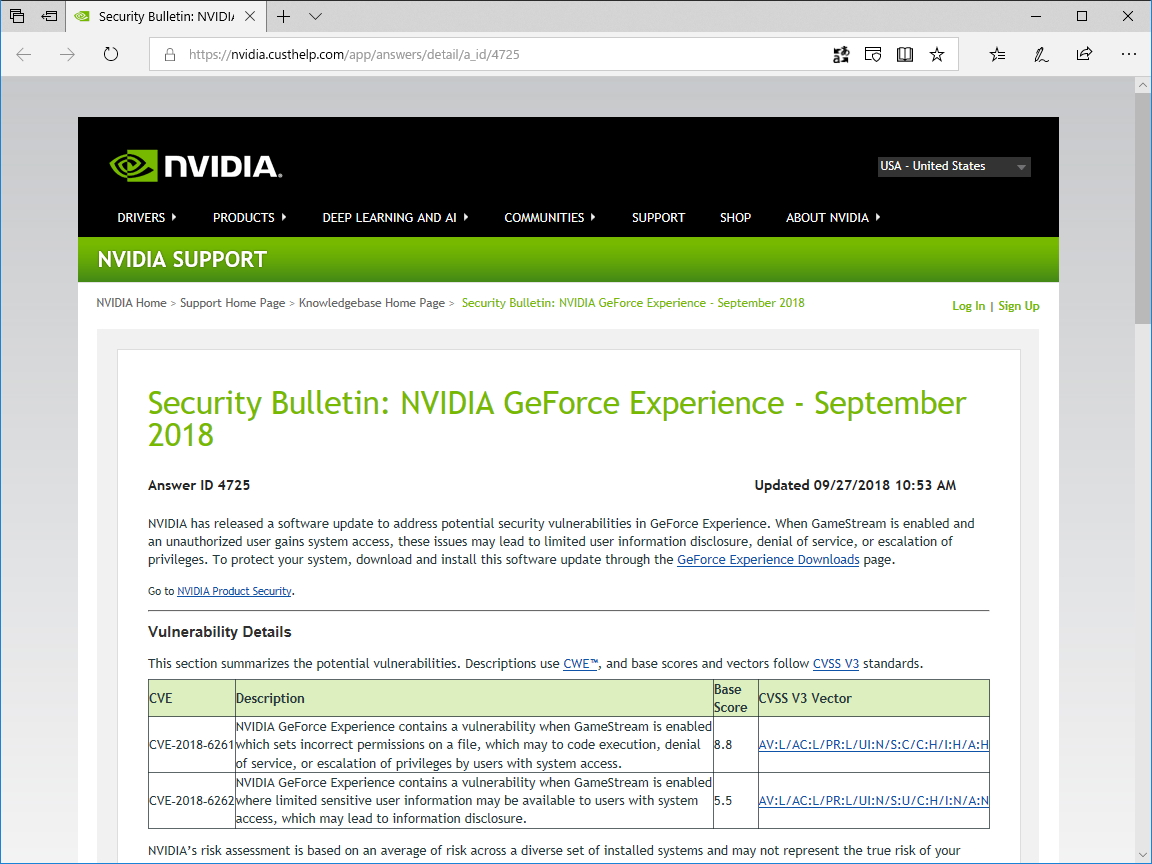This screenshot has width=1152, height=864.
Task: Expand the PRODUCTS menu
Action: [250, 217]
